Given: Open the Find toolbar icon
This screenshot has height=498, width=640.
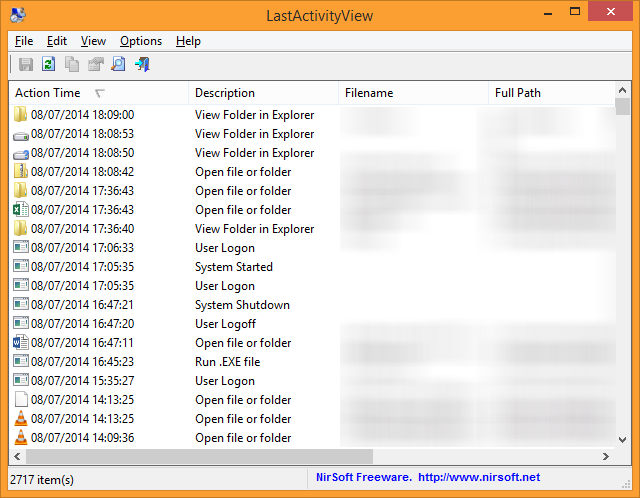Looking at the screenshot, I should pyautogui.click(x=118, y=64).
